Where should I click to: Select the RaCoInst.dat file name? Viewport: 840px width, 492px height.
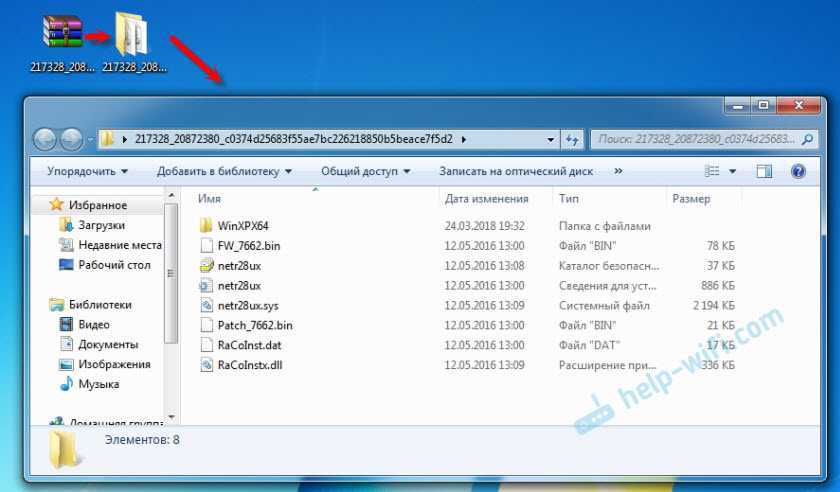[x=249, y=345]
